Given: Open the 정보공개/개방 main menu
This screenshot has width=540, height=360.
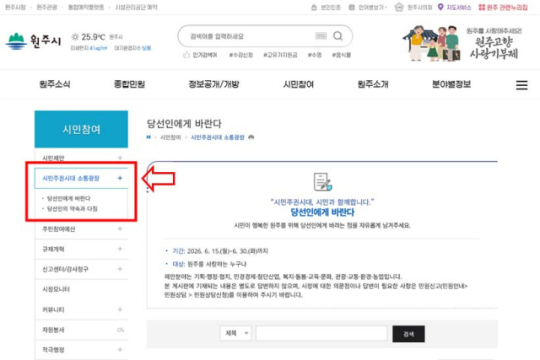Looking at the screenshot, I should (214, 84).
